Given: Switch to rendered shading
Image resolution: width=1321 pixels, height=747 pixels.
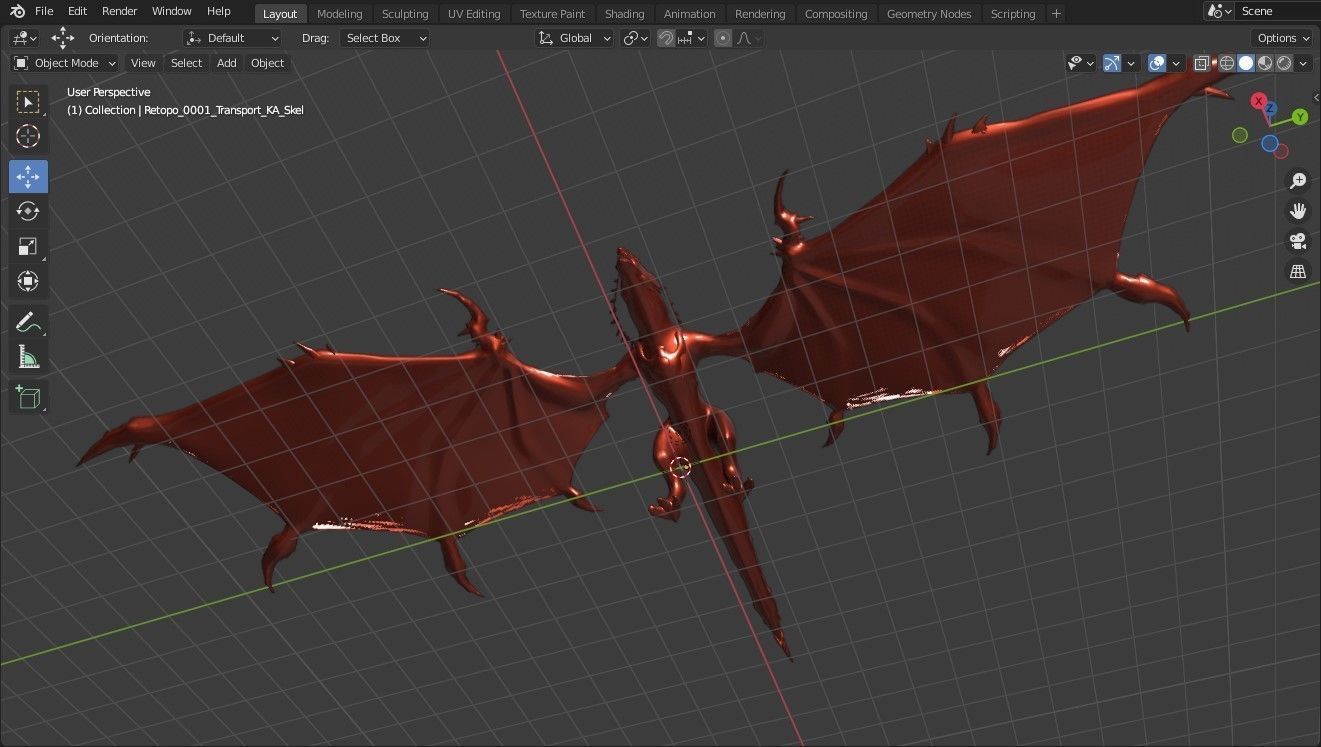Looking at the screenshot, I should pyautogui.click(x=1284, y=63).
